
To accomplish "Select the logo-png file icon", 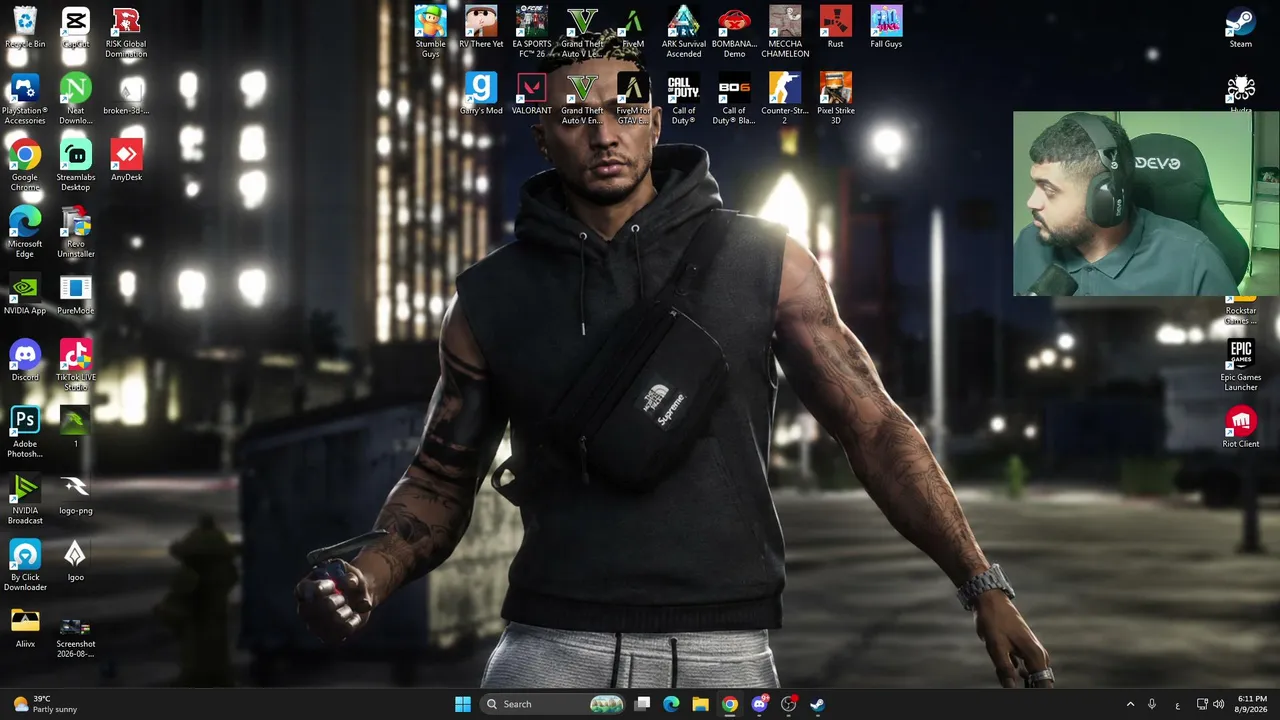I will tap(76, 495).
